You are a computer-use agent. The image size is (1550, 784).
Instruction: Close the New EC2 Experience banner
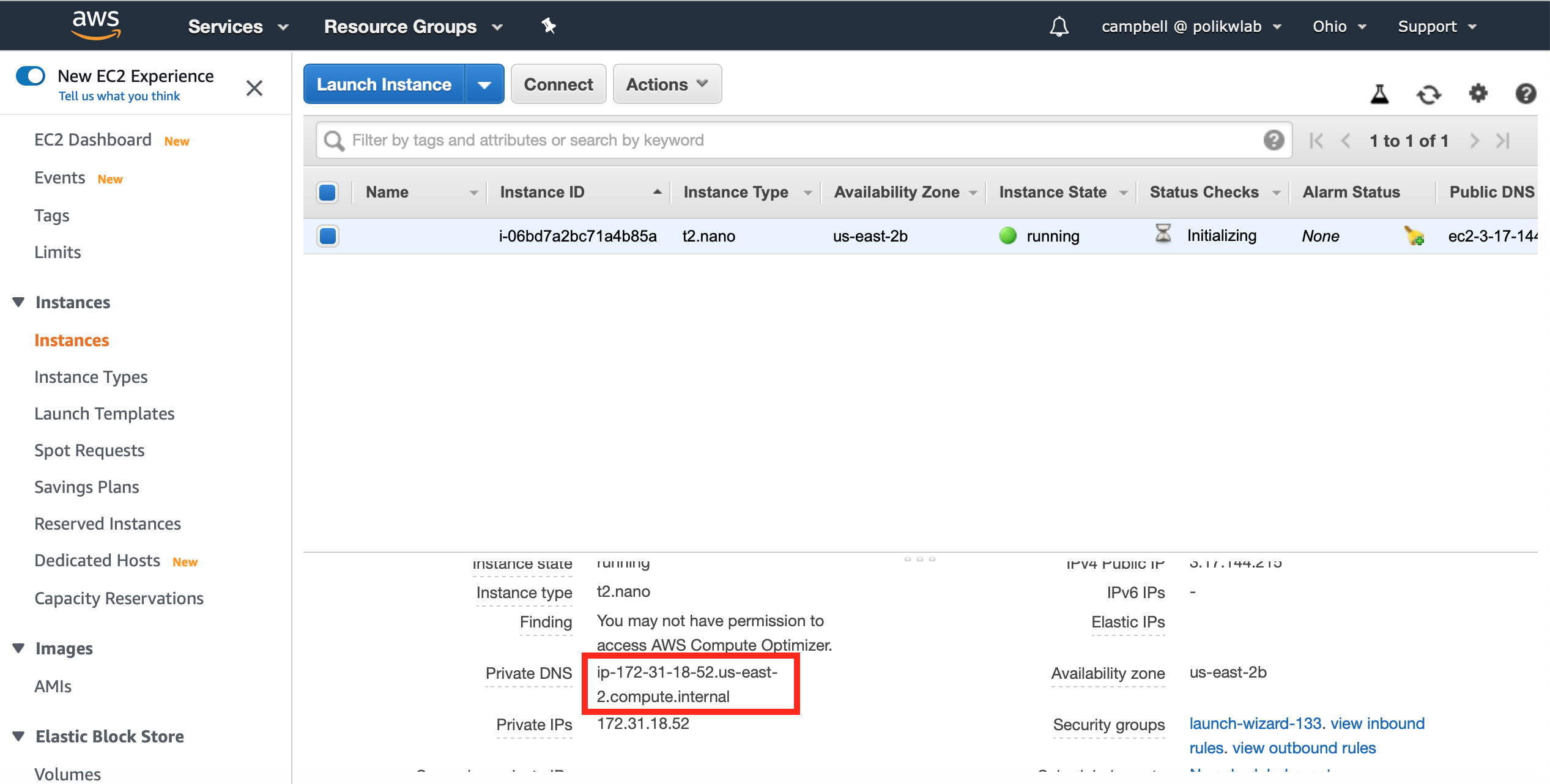coord(254,88)
